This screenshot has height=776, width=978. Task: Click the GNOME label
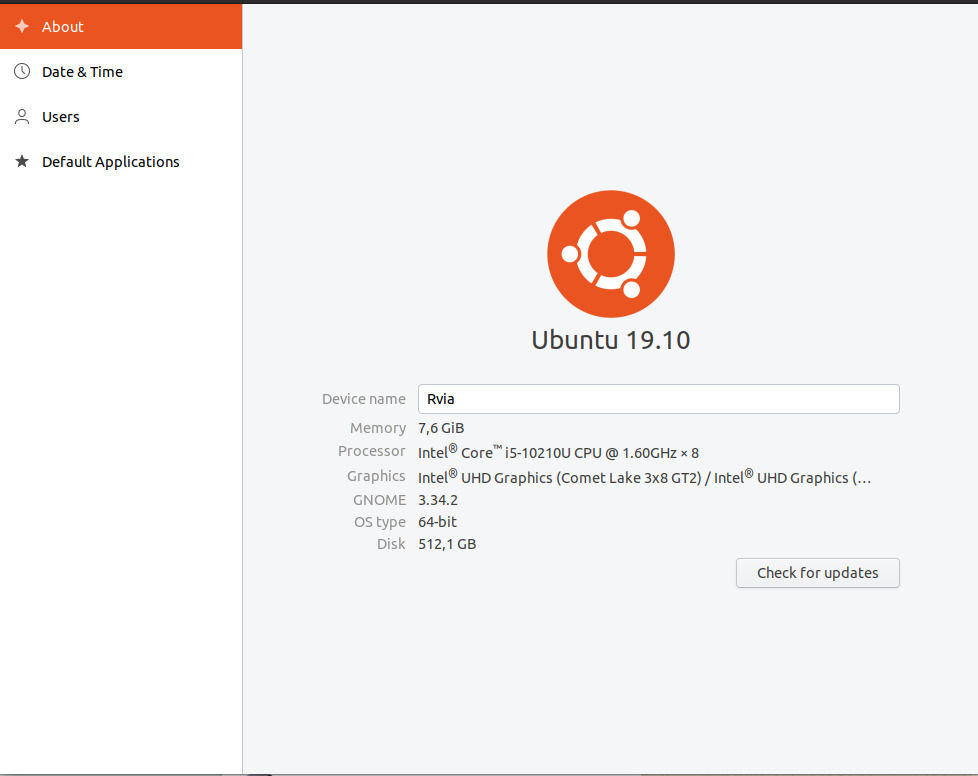tap(379, 500)
